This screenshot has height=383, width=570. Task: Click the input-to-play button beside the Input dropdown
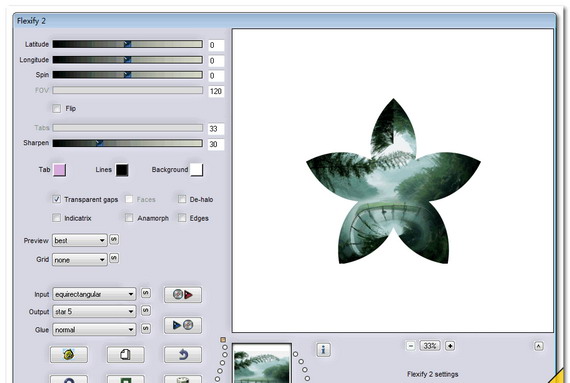pos(183,295)
